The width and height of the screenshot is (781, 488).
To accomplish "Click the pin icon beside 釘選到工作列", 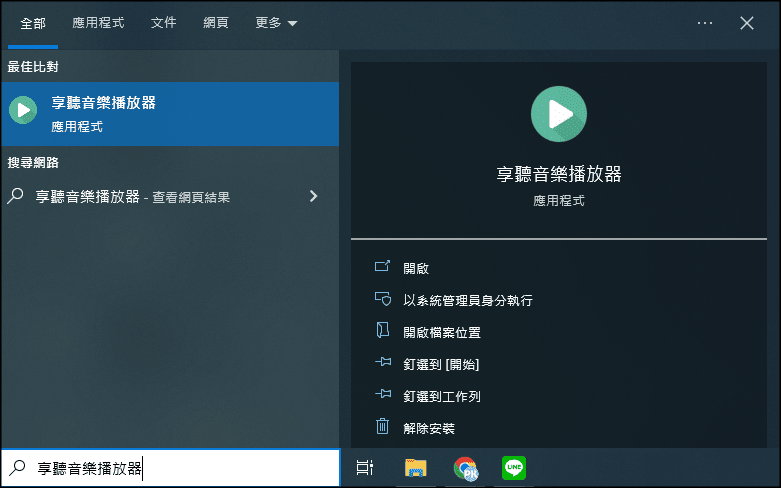I will (x=383, y=394).
